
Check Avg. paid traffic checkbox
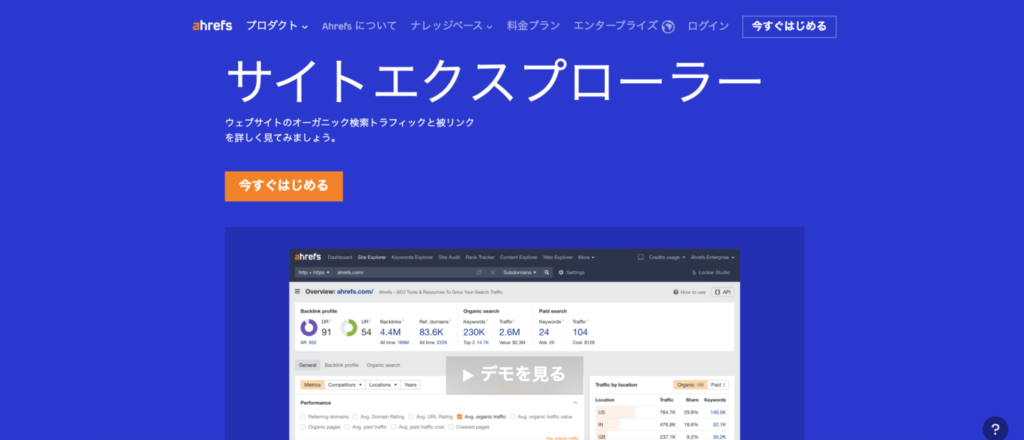pyautogui.click(x=347, y=427)
